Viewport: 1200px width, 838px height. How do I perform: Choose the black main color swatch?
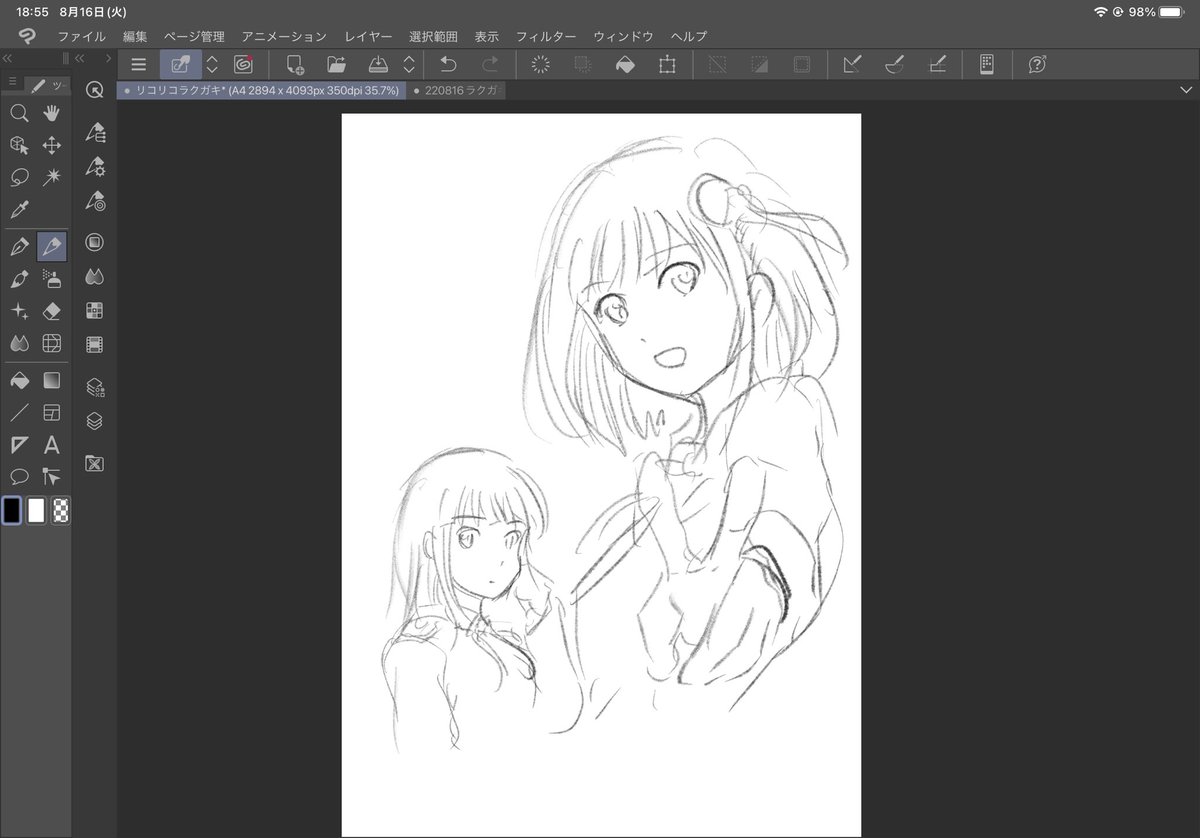click(x=11, y=510)
